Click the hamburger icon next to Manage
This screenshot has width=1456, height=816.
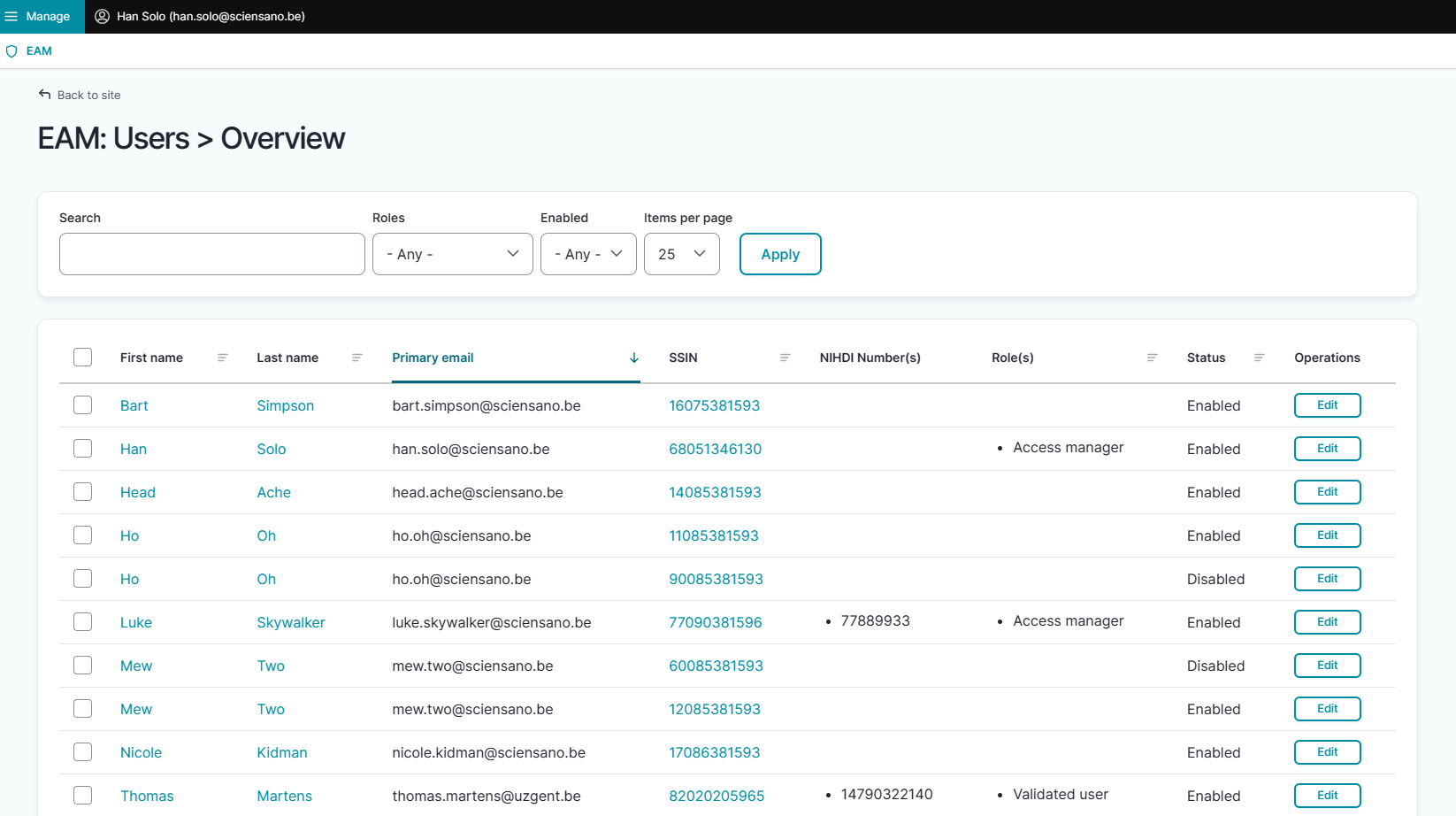click(11, 17)
